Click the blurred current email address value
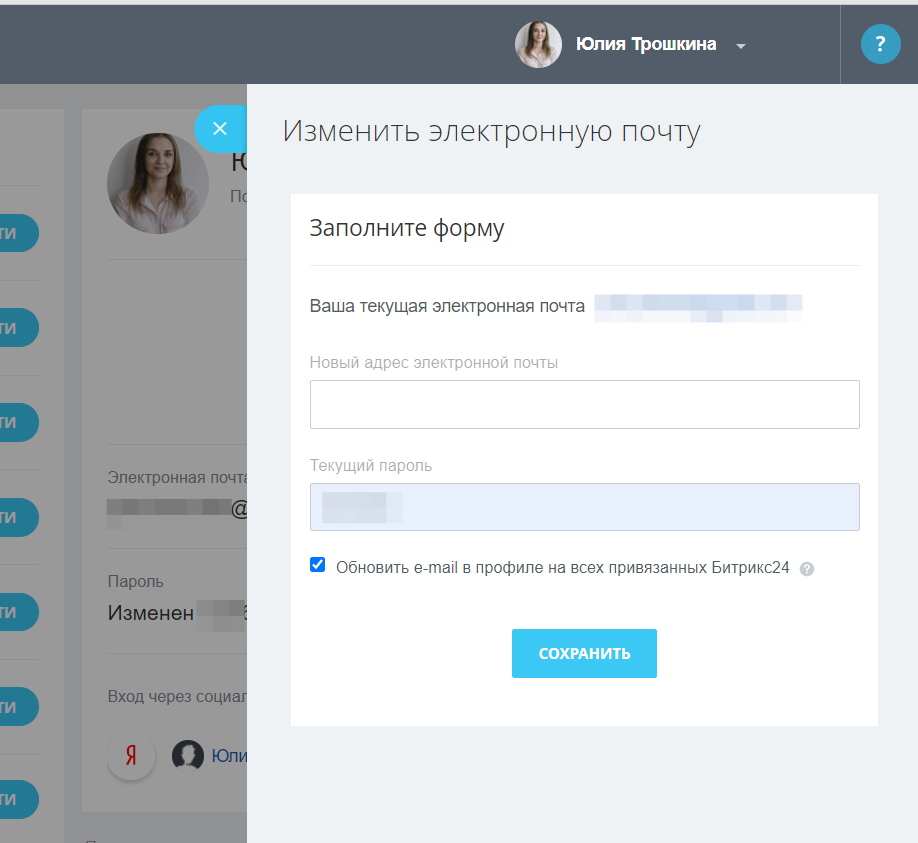Screen dimensions: 918x843 (x=698, y=306)
